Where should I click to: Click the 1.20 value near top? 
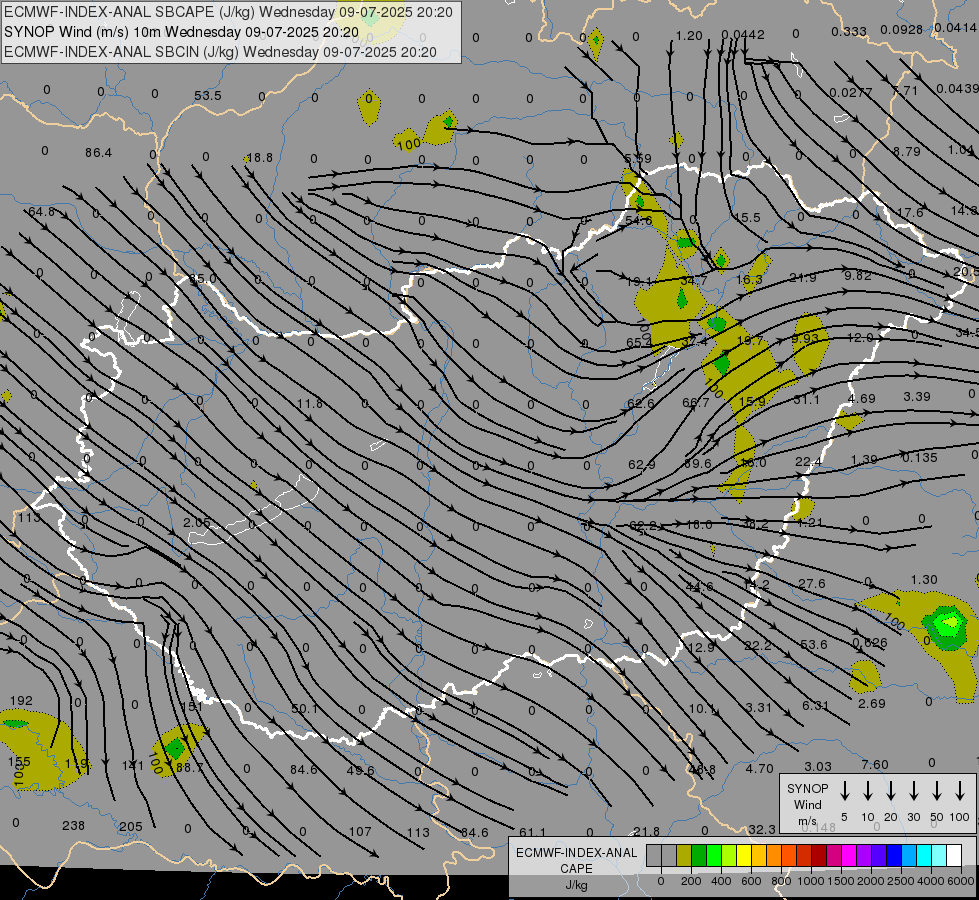pyautogui.click(x=689, y=36)
